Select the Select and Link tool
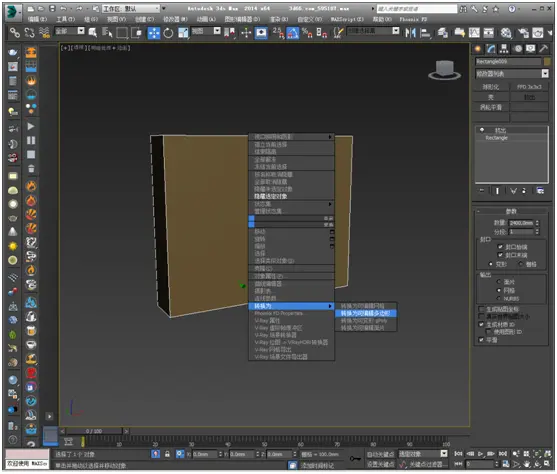The image size is (557, 474). point(15,33)
